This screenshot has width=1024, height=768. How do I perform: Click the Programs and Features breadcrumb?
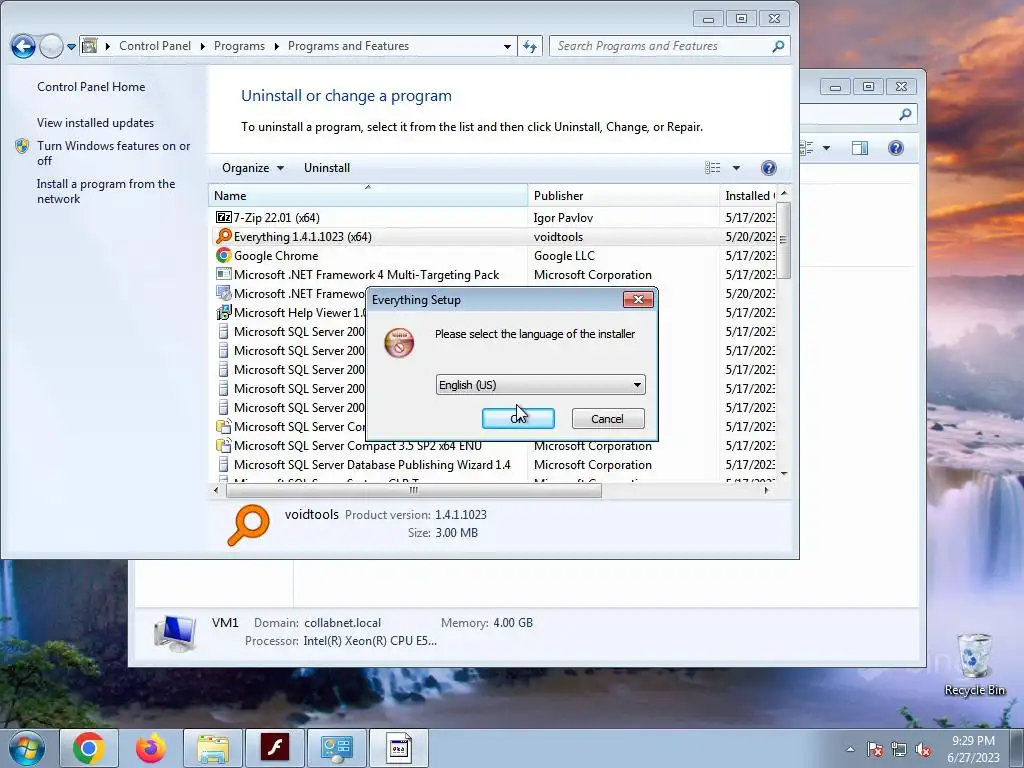point(348,46)
